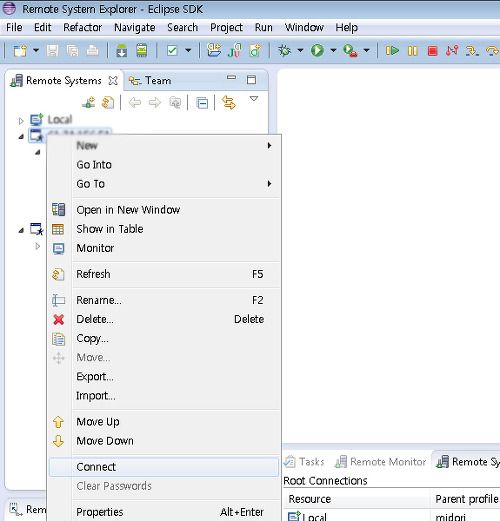
Task: Switch to the Team tab
Action: 150,81
